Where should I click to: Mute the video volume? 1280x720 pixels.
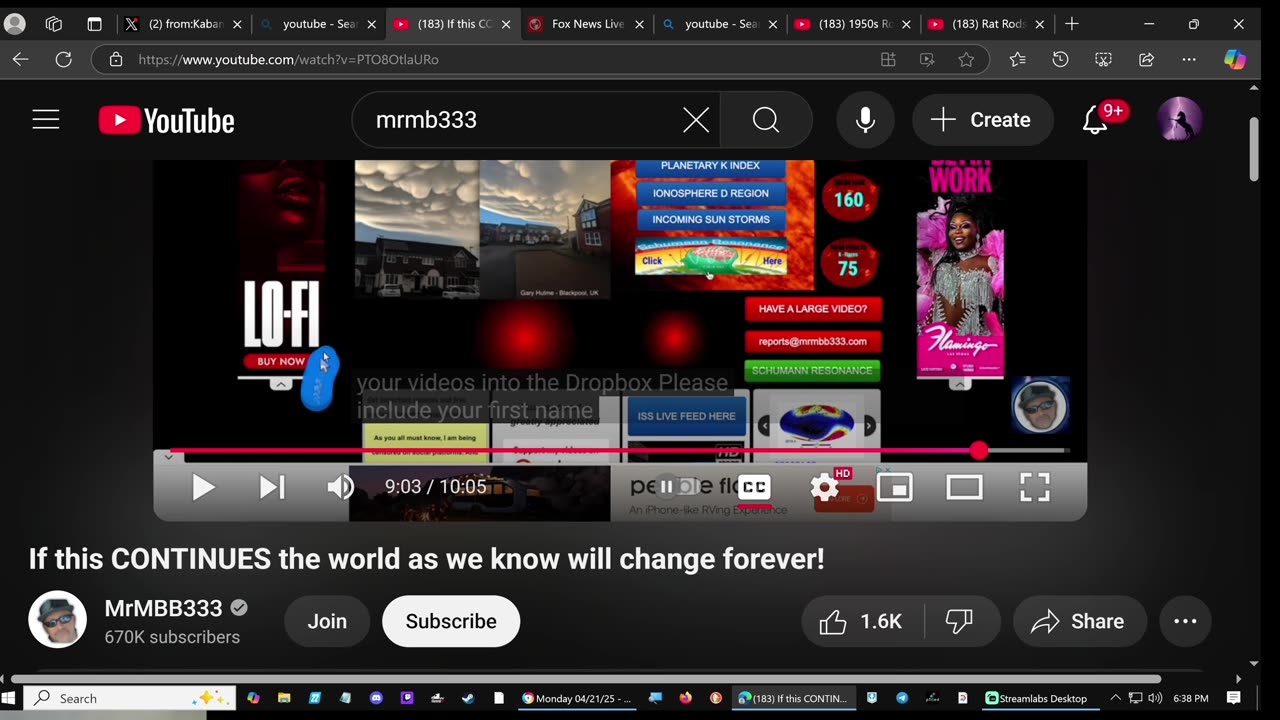[x=341, y=487]
